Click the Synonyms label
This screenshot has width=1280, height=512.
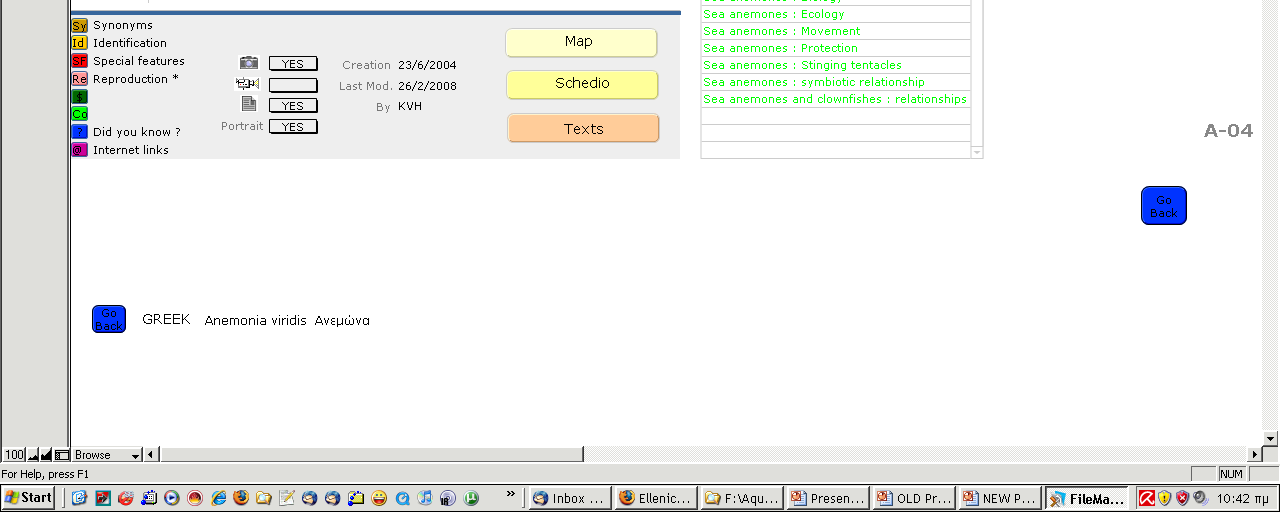point(123,25)
